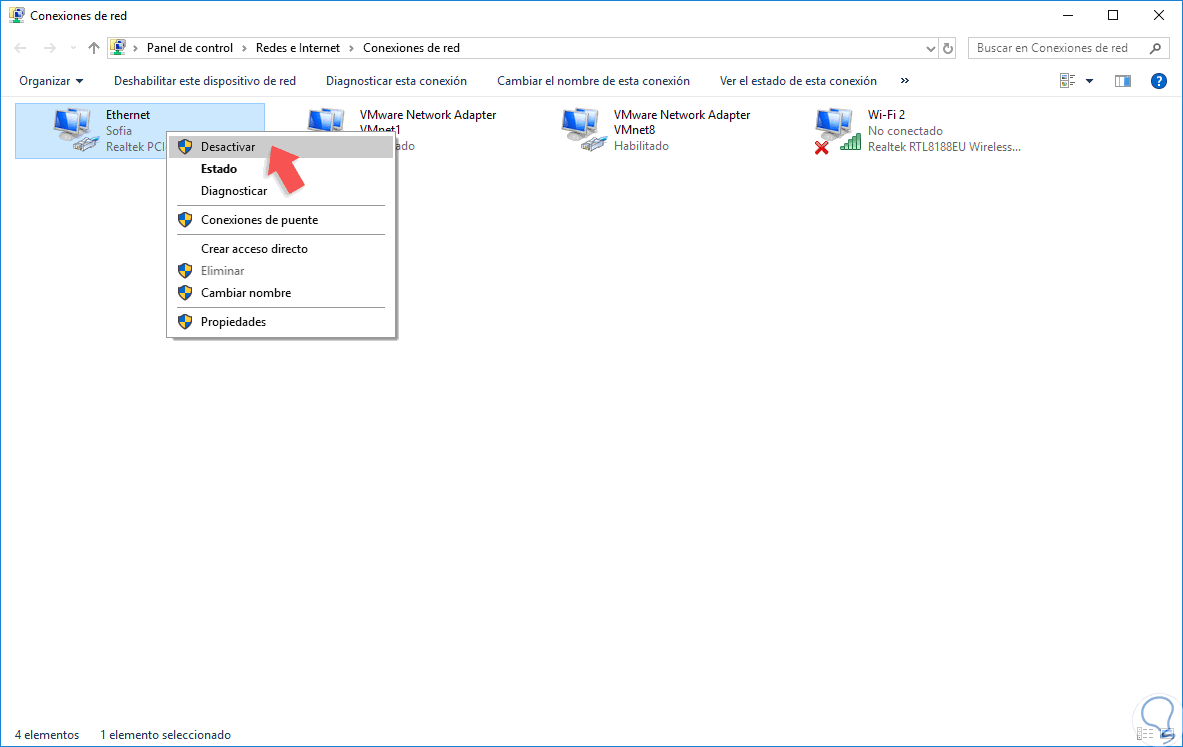Click the Ethernet adapter icon
Image resolution: width=1183 pixels, height=747 pixels.
click(75, 130)
